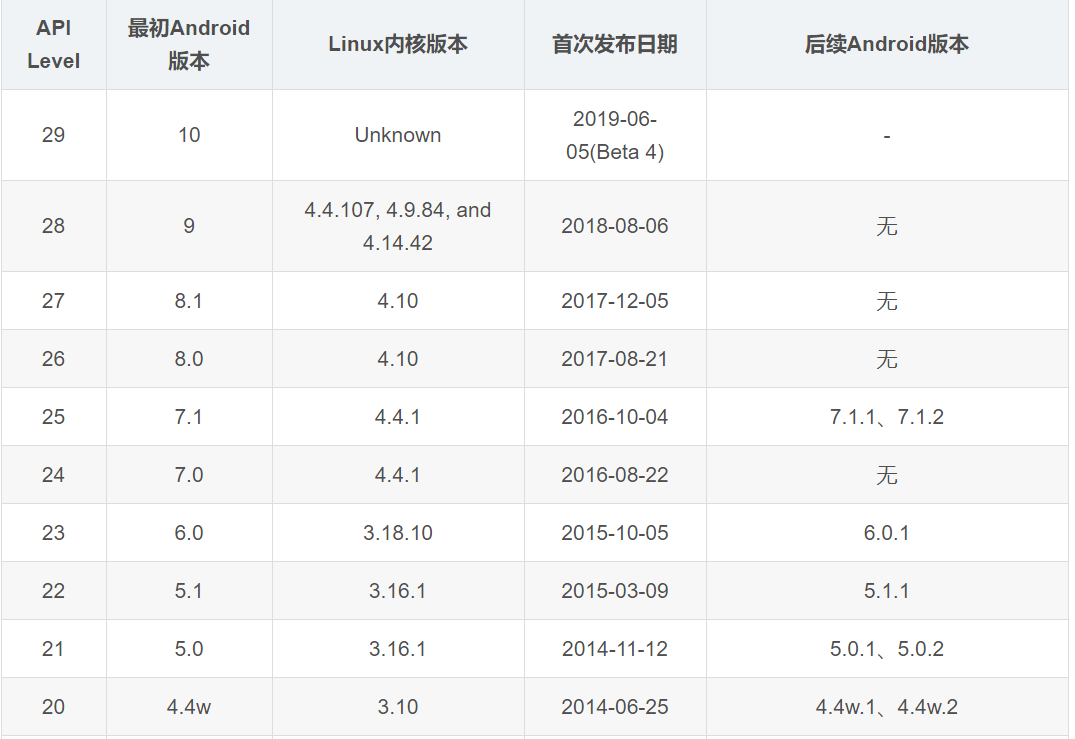Click the 5.1.1 subsequent version cell
This screenshot has width=1075, height=739.
(887, 591)
